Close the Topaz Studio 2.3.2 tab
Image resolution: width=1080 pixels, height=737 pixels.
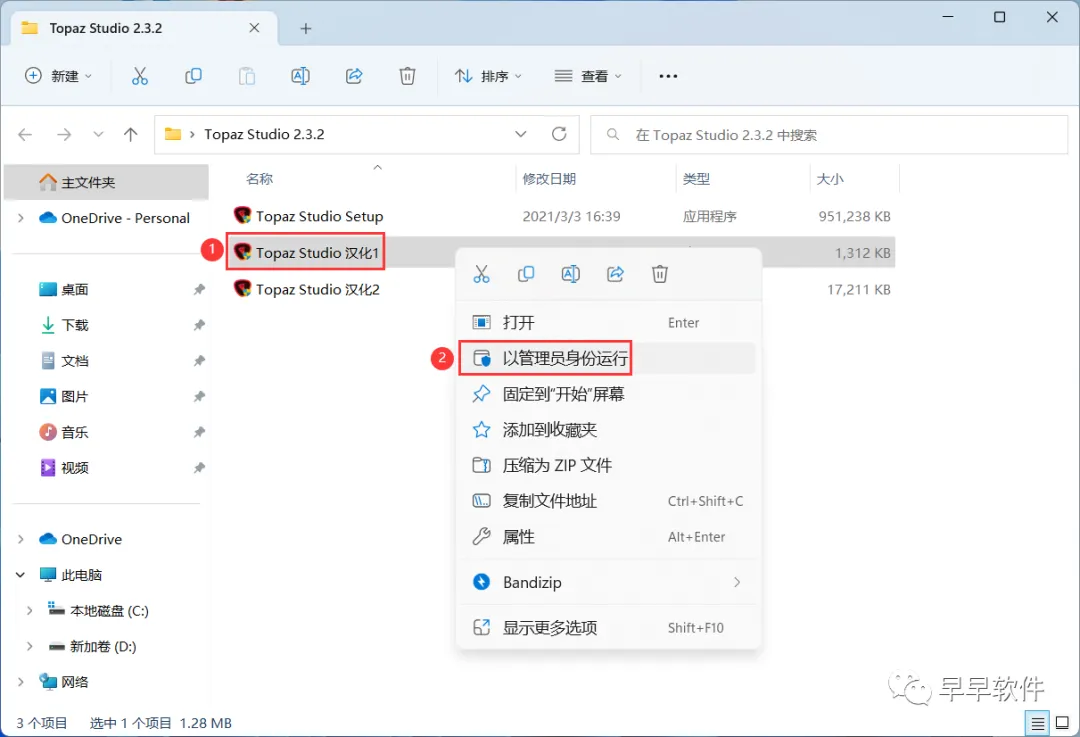pos(254,28)
